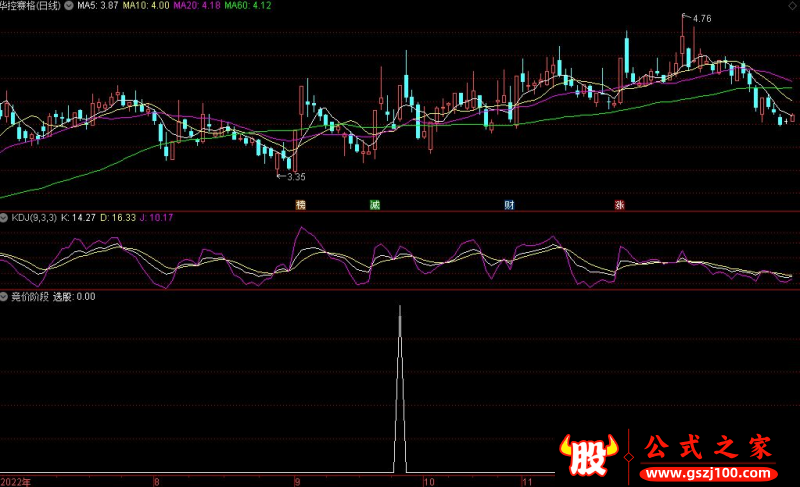Click the month 9 tick on the time axis
Image resolution: width=800 pixels, height=487 pixels.
click(297, 482)
